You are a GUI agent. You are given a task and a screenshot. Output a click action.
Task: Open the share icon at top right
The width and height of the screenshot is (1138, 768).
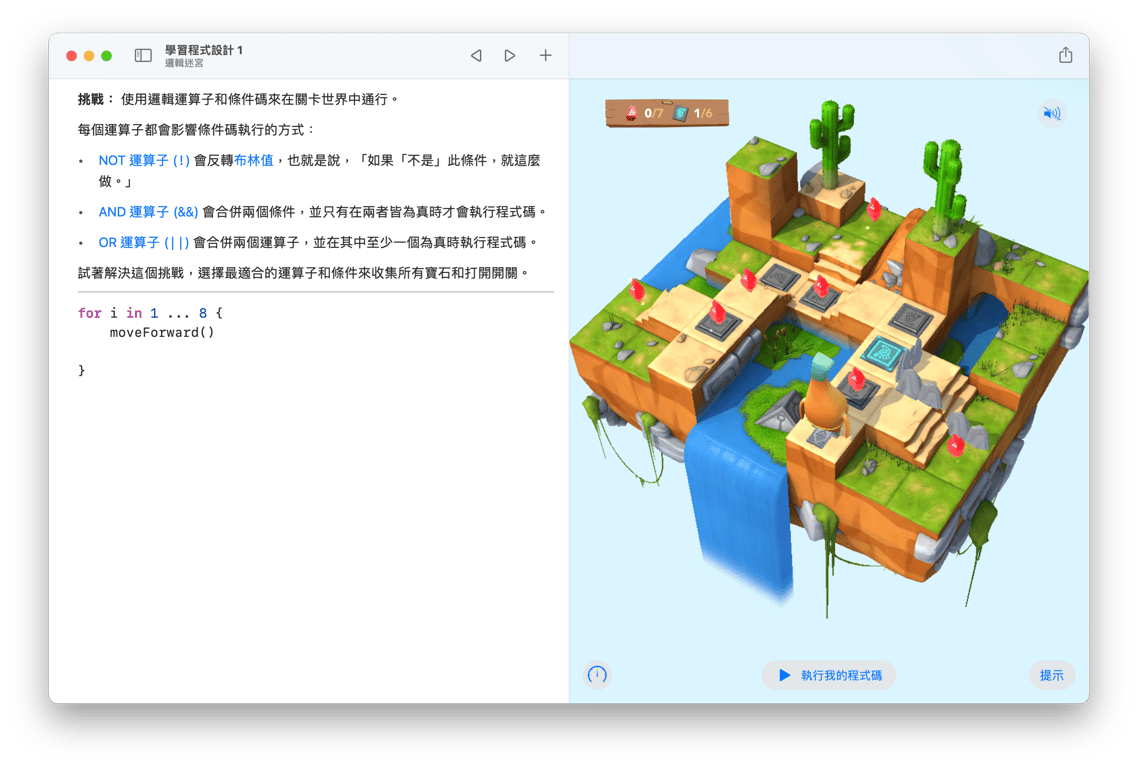click(1065, 55)
